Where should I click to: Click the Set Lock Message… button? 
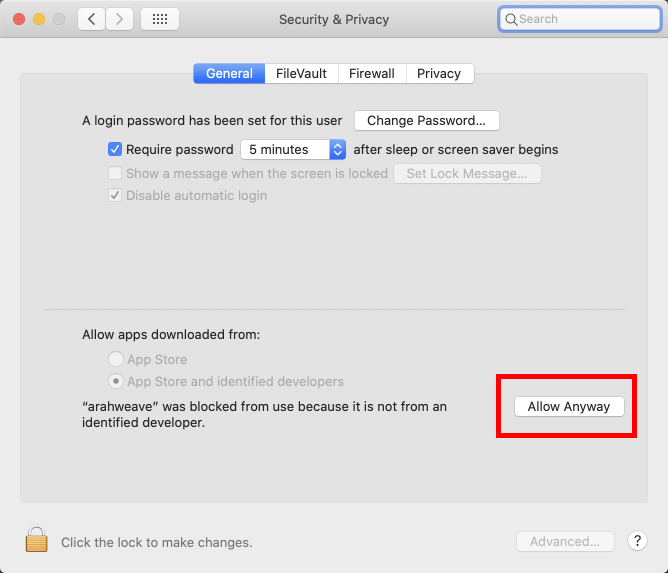(x=467, y=174)
